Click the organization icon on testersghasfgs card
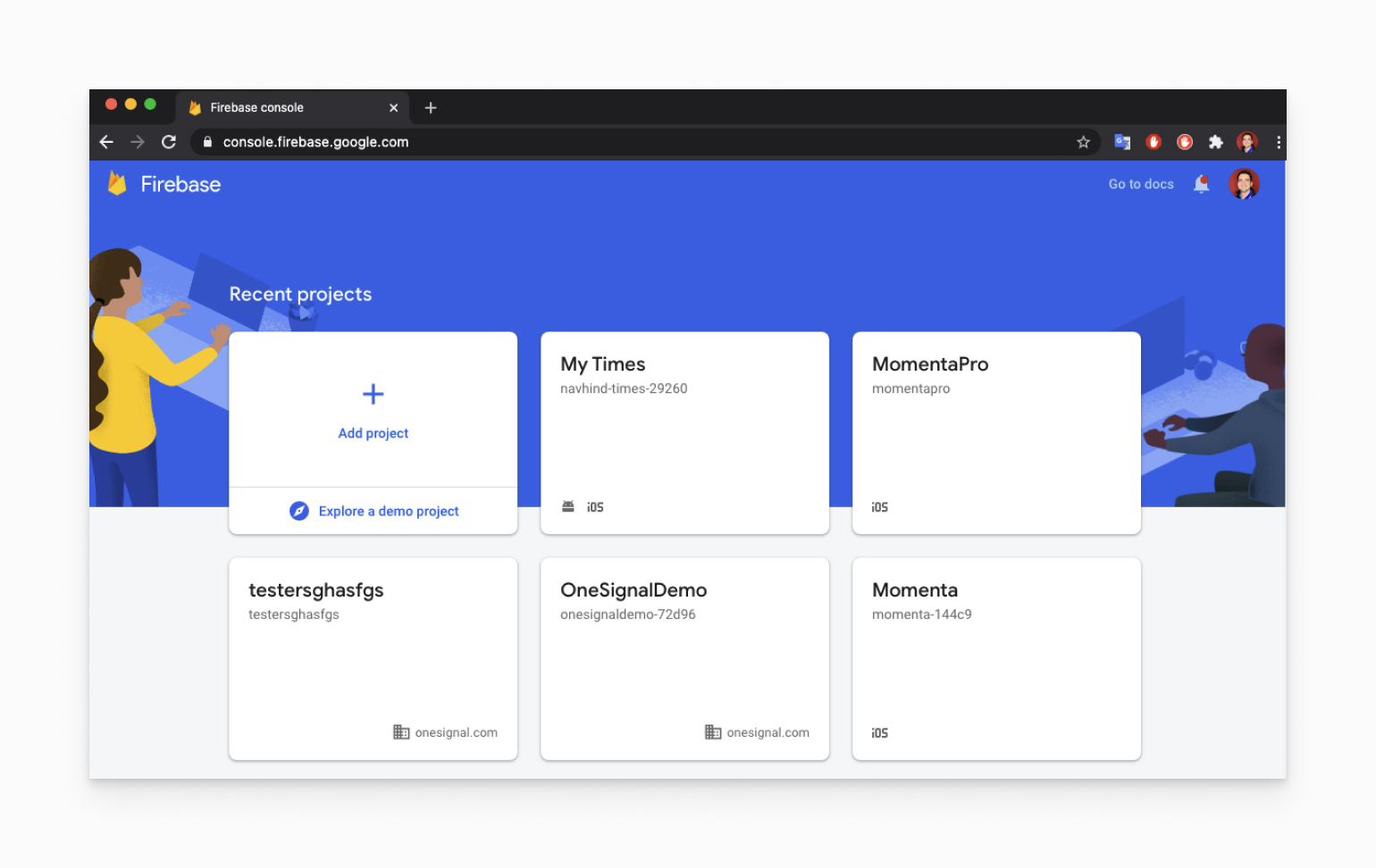This screenshot has height=868, width=1376. [401, 732]
